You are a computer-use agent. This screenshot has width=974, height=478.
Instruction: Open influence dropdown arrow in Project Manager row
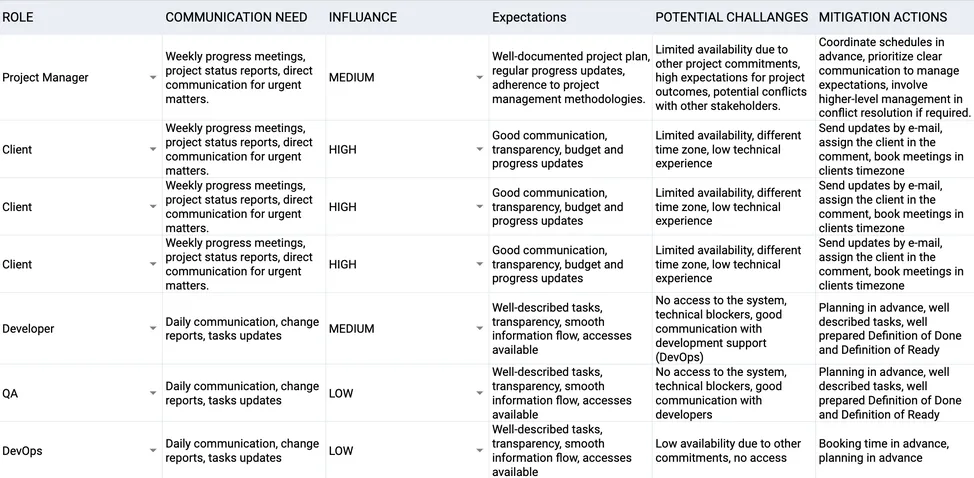click(480, 78)
